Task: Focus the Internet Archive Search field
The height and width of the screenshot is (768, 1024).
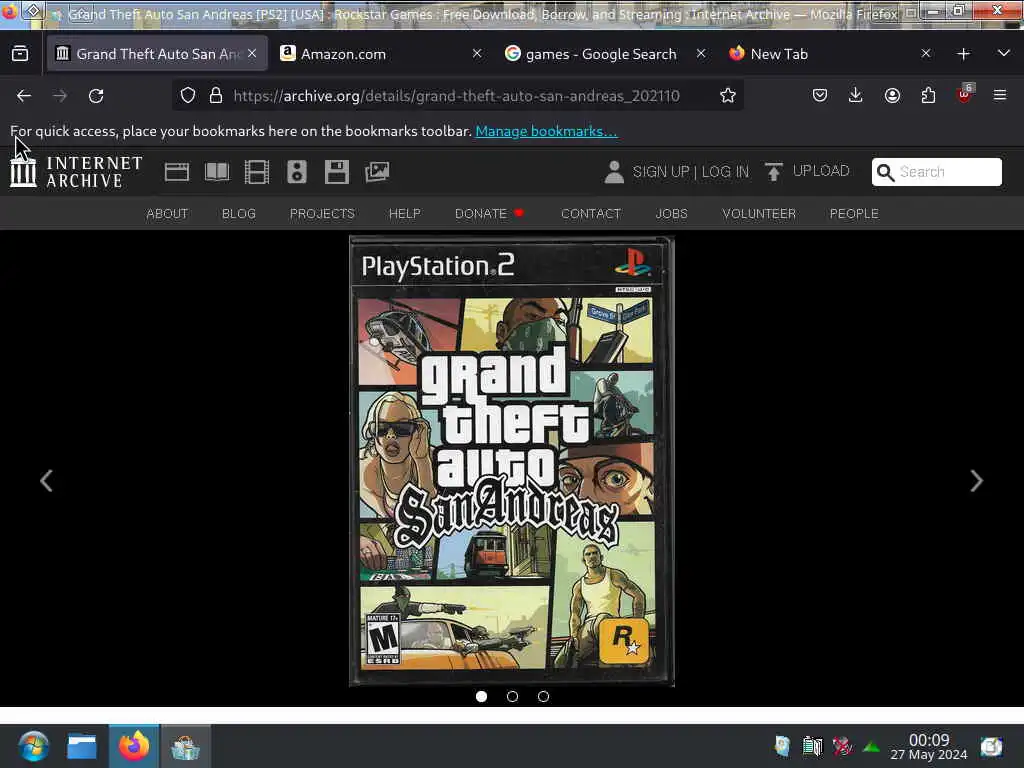Action: click(x=936, y=172)
